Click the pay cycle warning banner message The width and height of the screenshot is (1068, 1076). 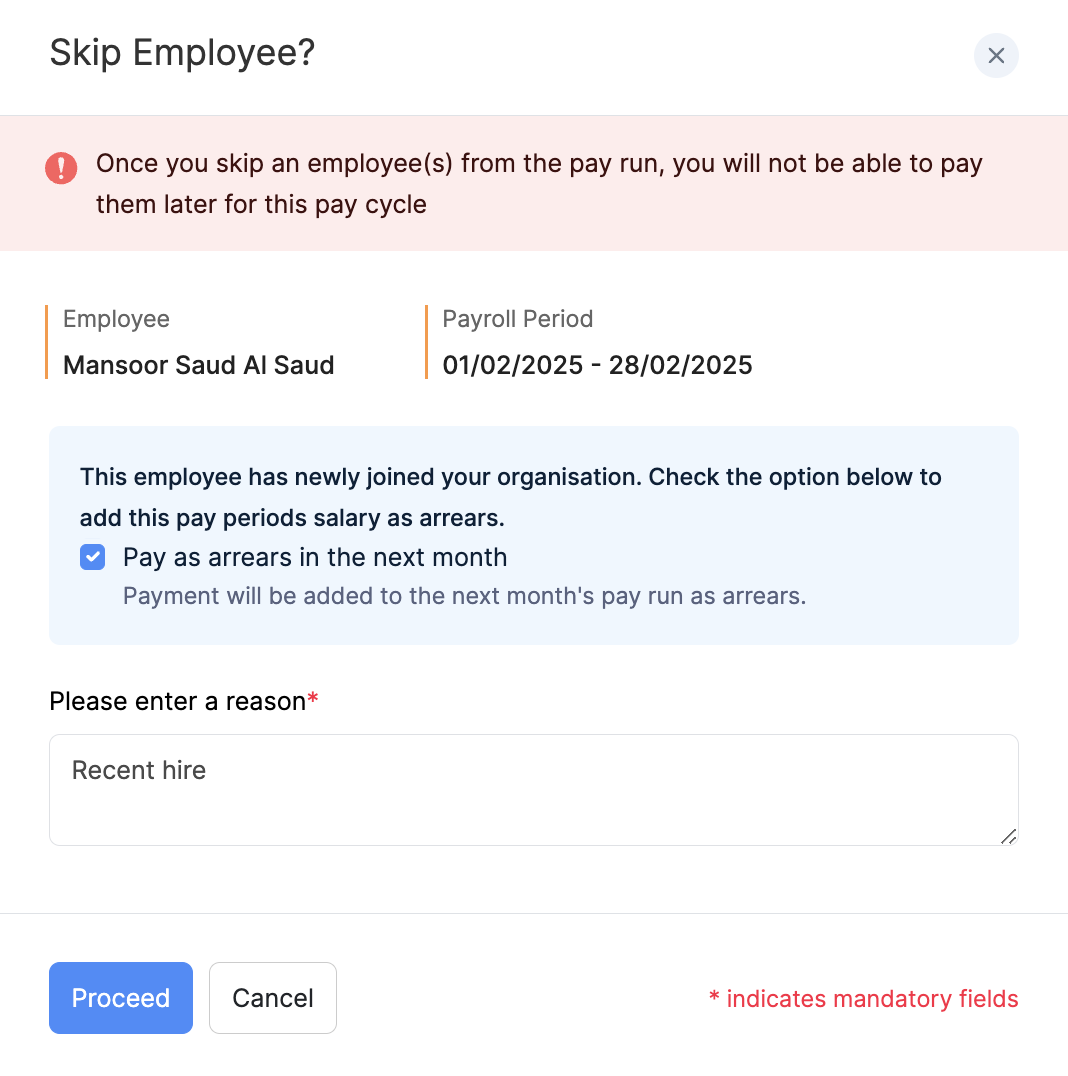coord(538,183)
